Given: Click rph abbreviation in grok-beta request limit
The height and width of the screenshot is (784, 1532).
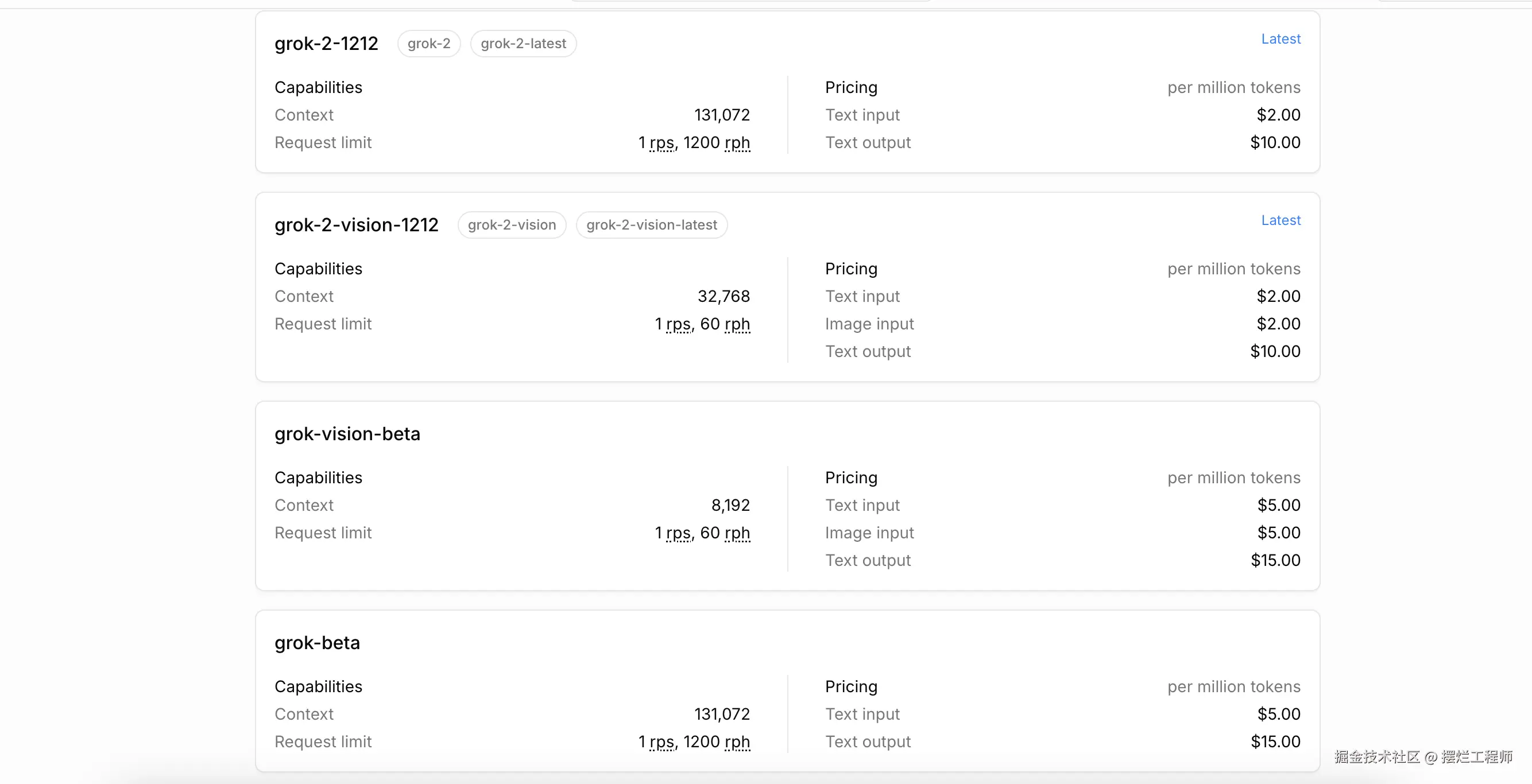Looking at the screenshot, I should click(737, 743).
